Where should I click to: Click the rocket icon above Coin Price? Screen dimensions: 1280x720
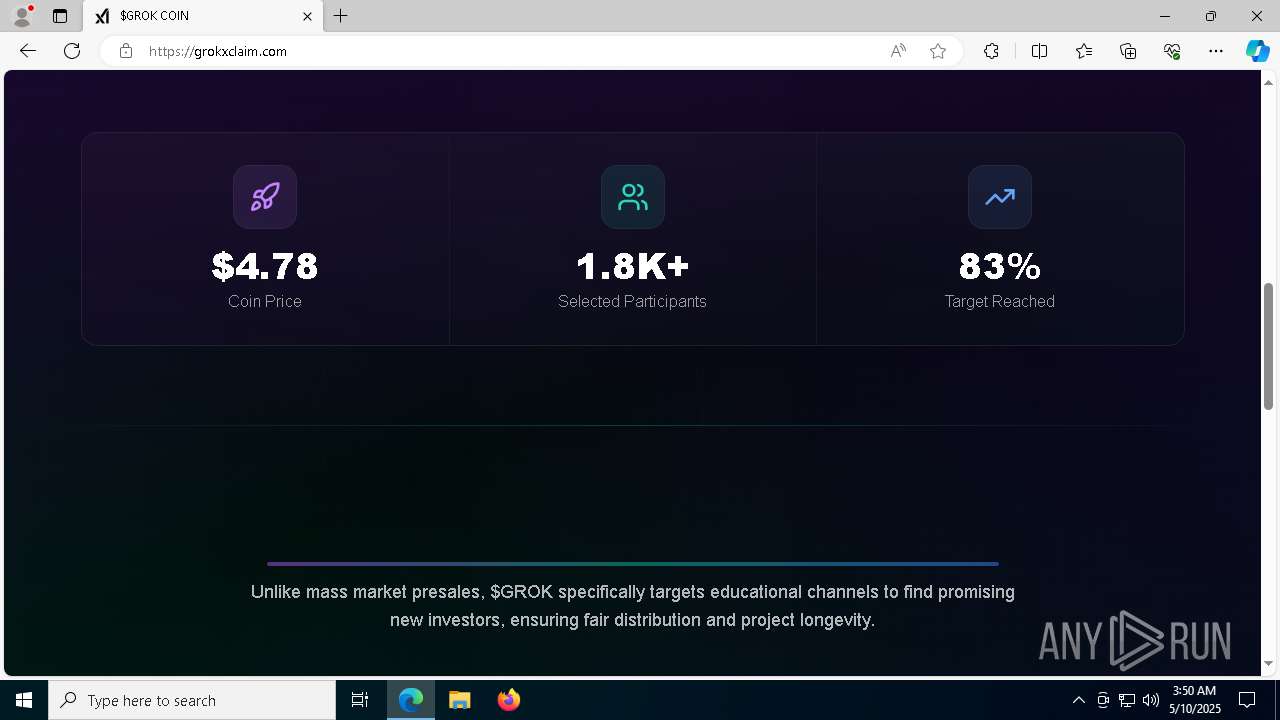pyautogui.click(x=265, y=197)
